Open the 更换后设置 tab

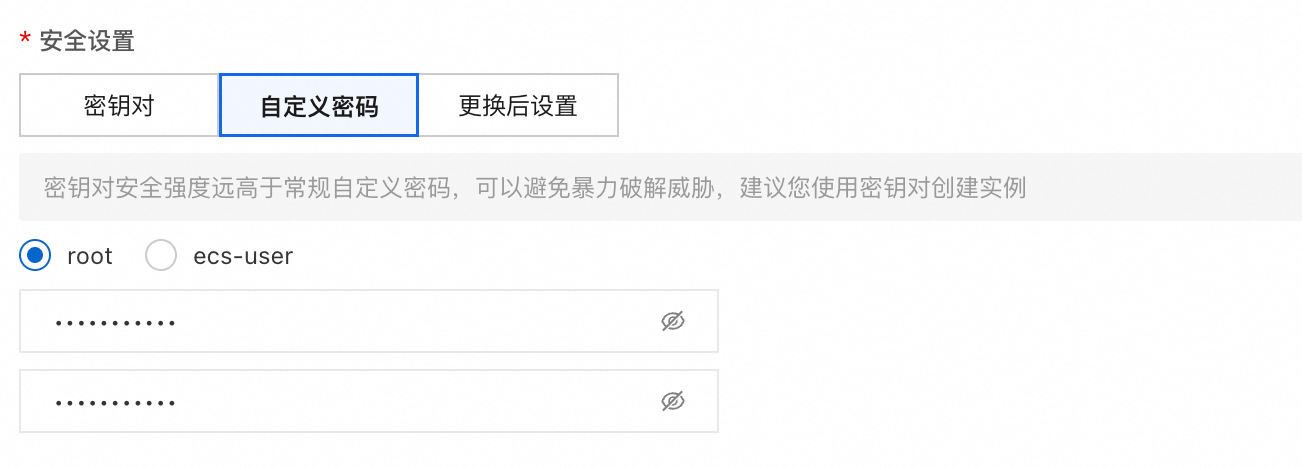click(x=518, y=105)
